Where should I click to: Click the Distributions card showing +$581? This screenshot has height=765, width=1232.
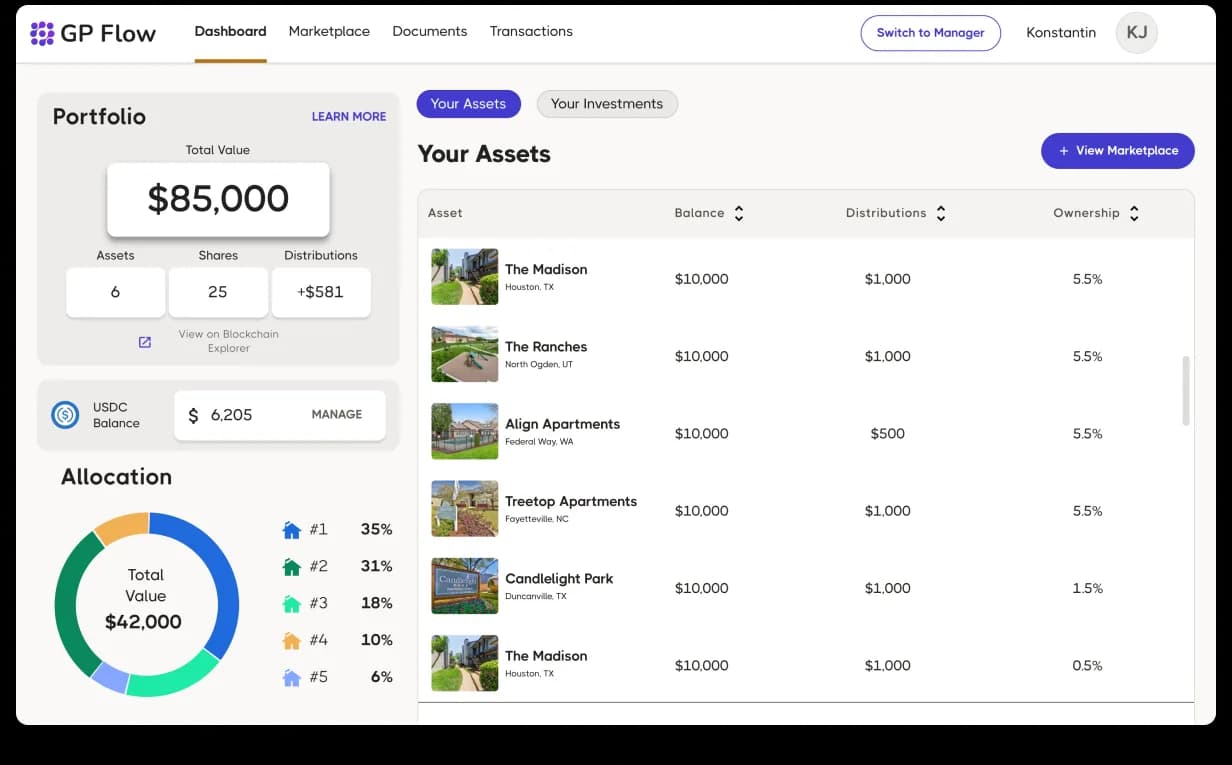pyautogui.click(x=321, y=292)
